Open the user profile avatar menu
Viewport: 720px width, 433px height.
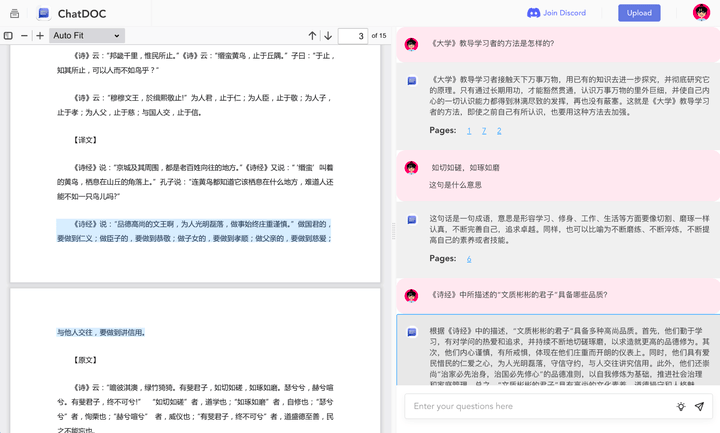tap(701, 13)
